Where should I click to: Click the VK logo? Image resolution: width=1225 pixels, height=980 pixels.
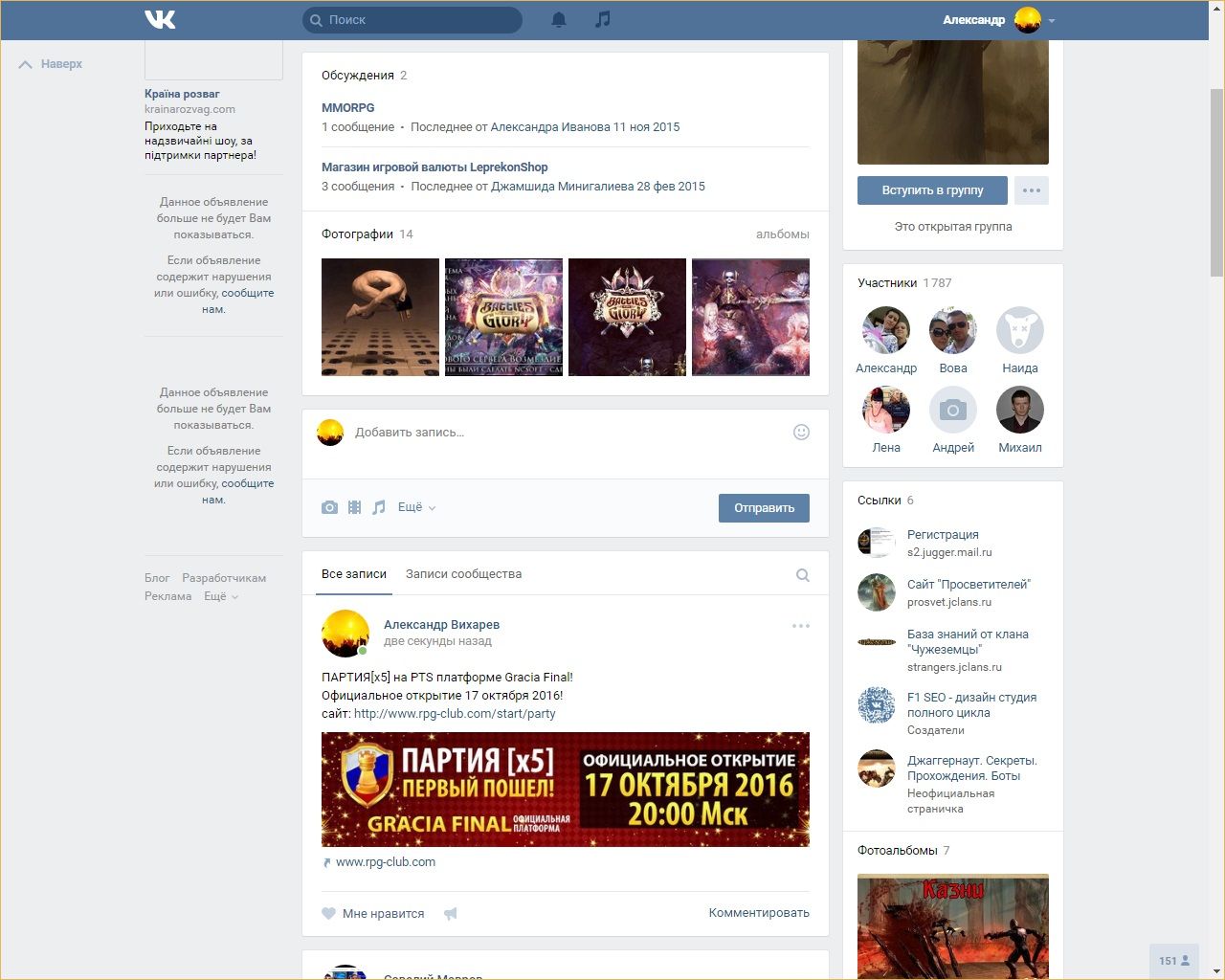(x=160, y=19)
